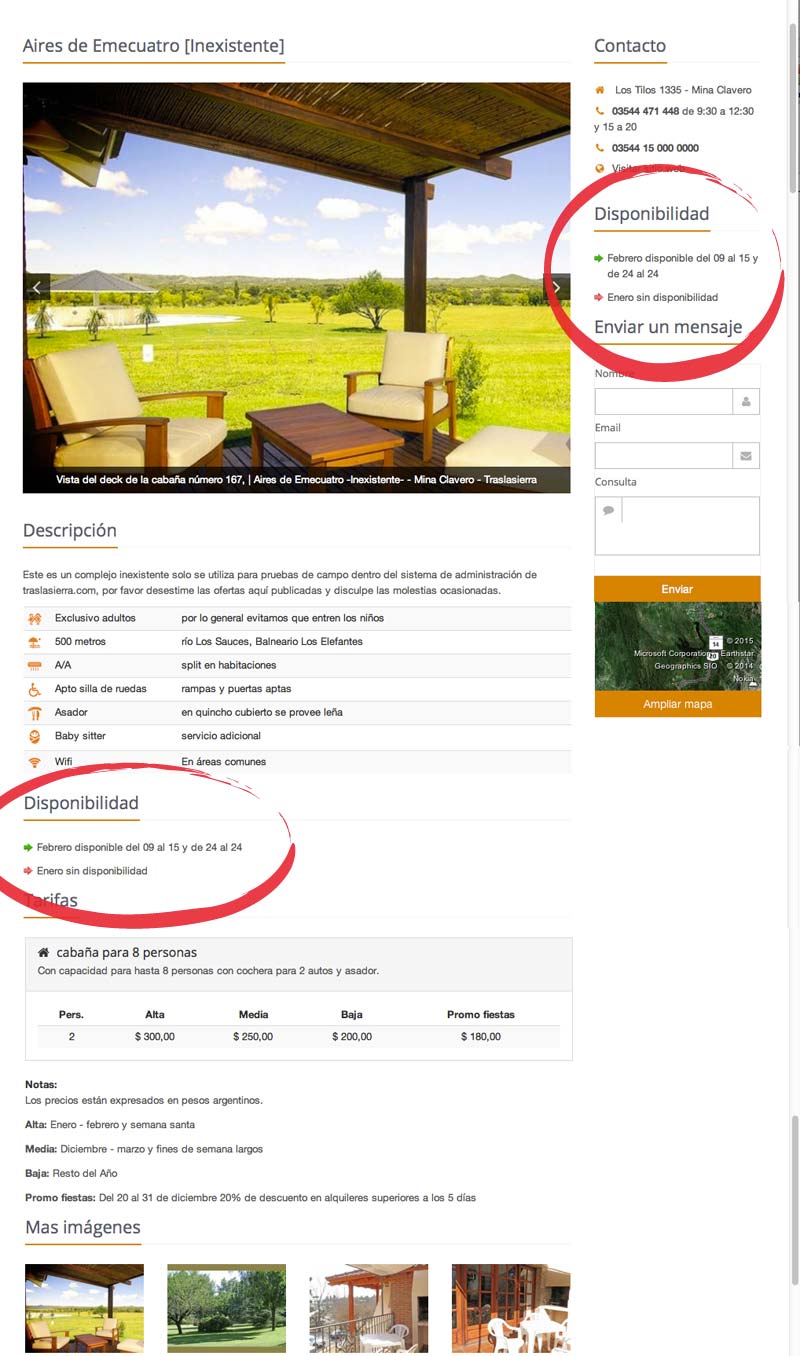Call phone number 03544 471 448
The width and height of the screenshot is (800, 1356).
coord(645,111)
